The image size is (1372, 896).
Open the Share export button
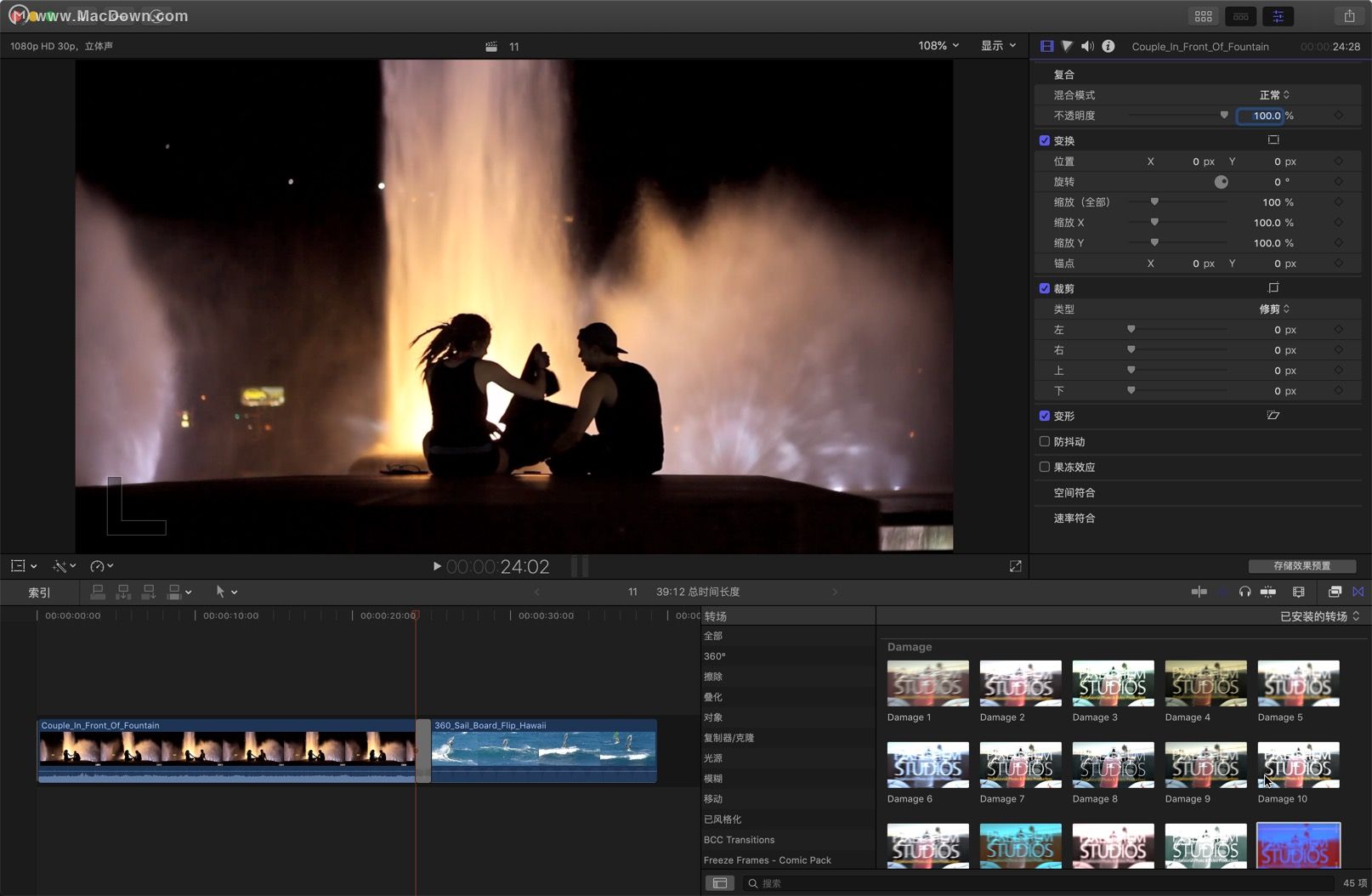click(x=1349, y=16)
